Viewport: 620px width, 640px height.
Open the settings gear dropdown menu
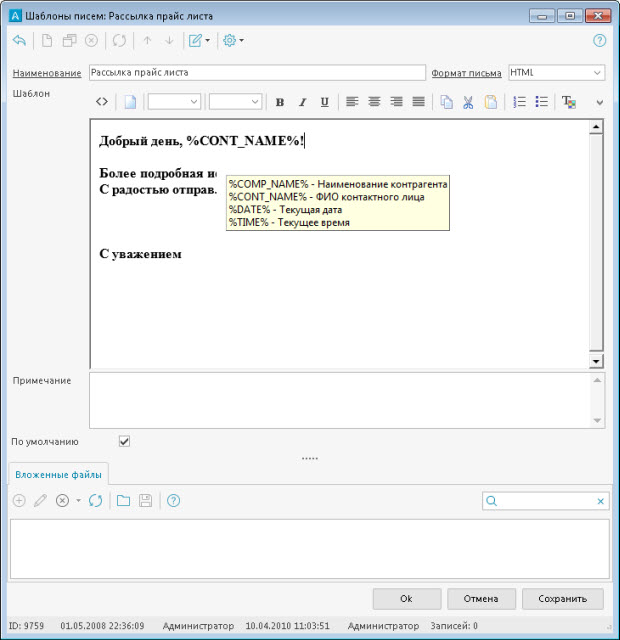click(x=233, y=41)
